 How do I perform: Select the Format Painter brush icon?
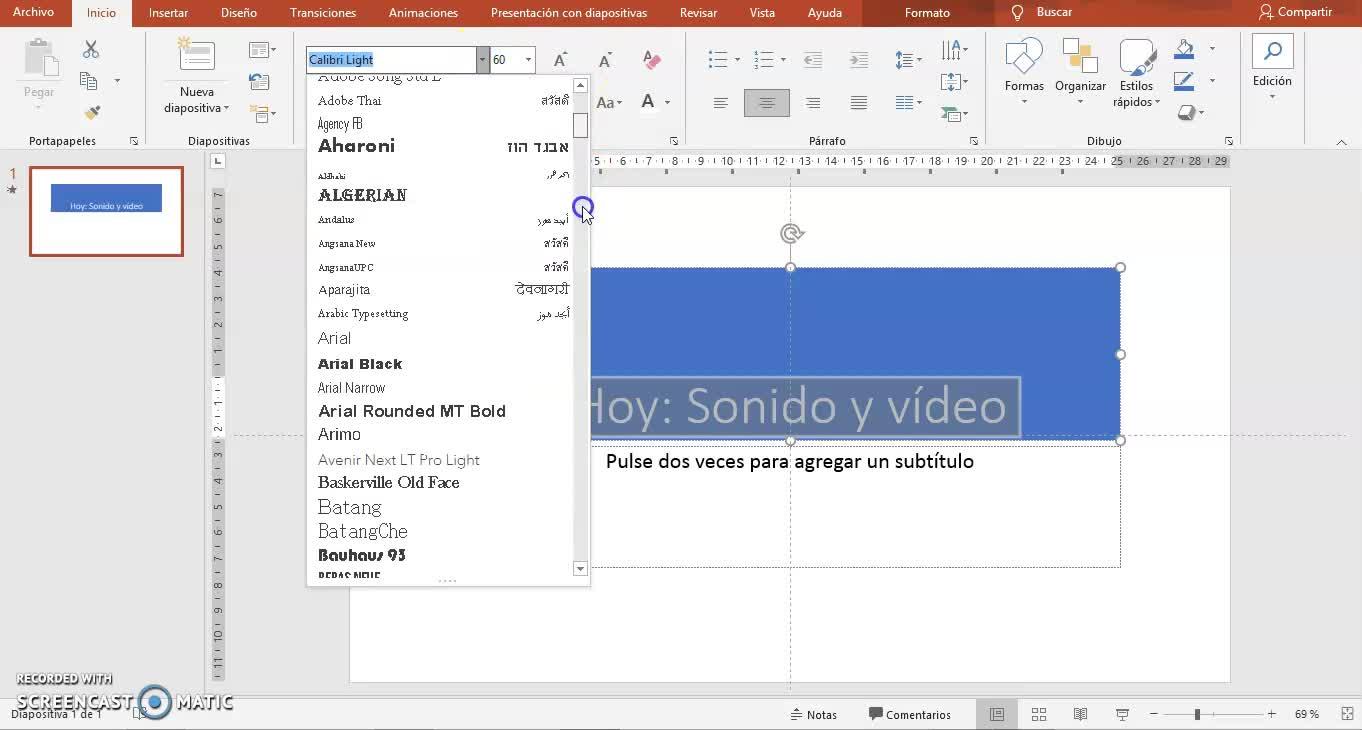[92, 113]
